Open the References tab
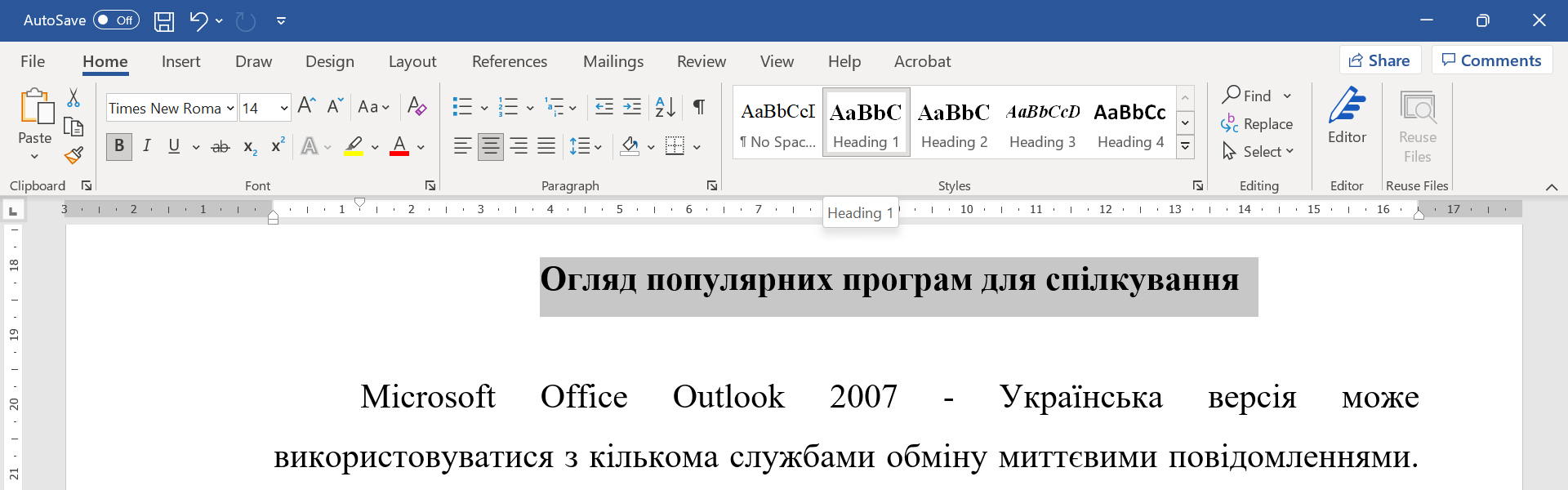Viewport: 1568px width, 490px height. pyautogui.click(x=510, y=61)
